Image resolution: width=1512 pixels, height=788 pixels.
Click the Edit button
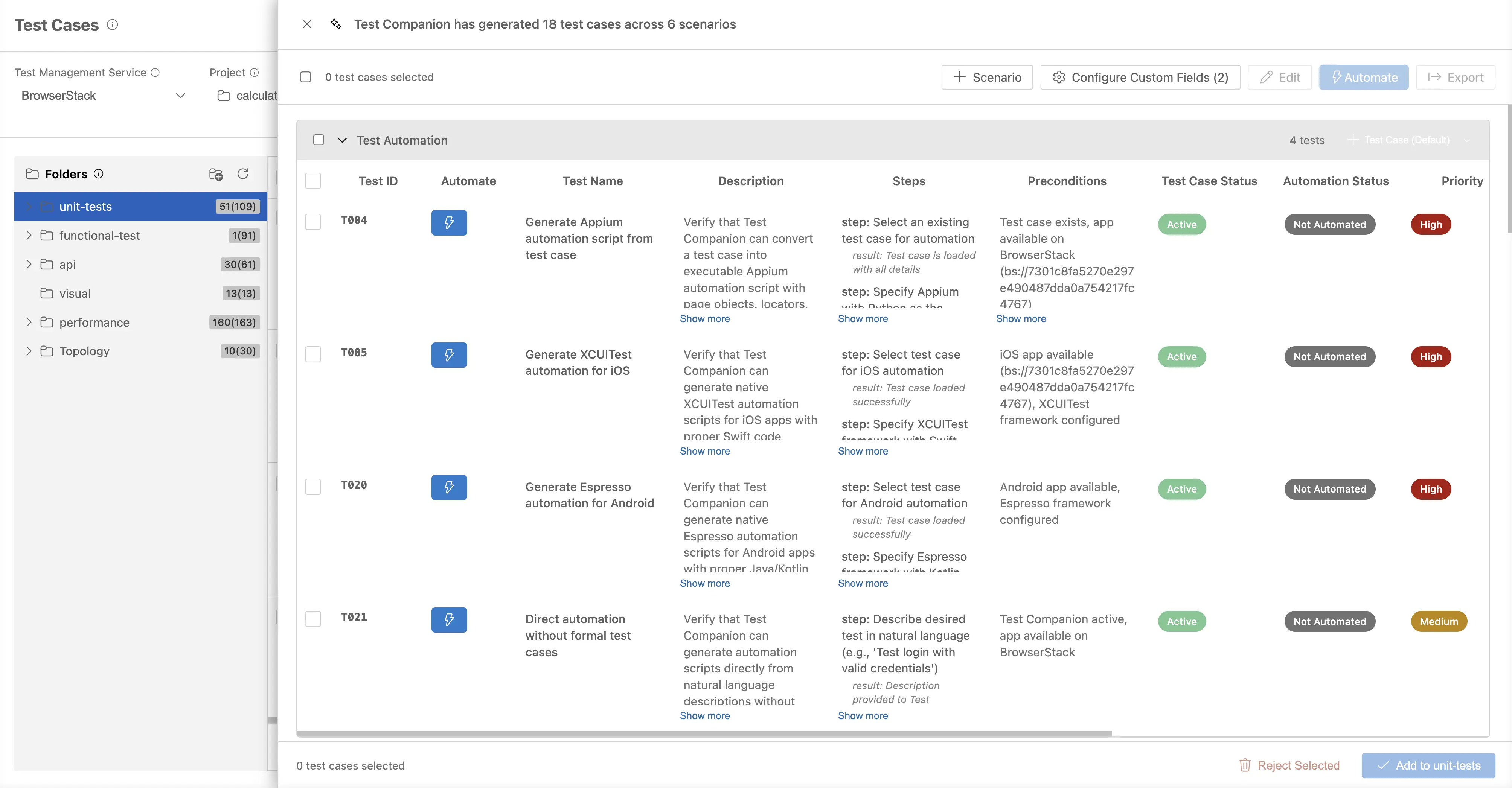pos(1280,78)
